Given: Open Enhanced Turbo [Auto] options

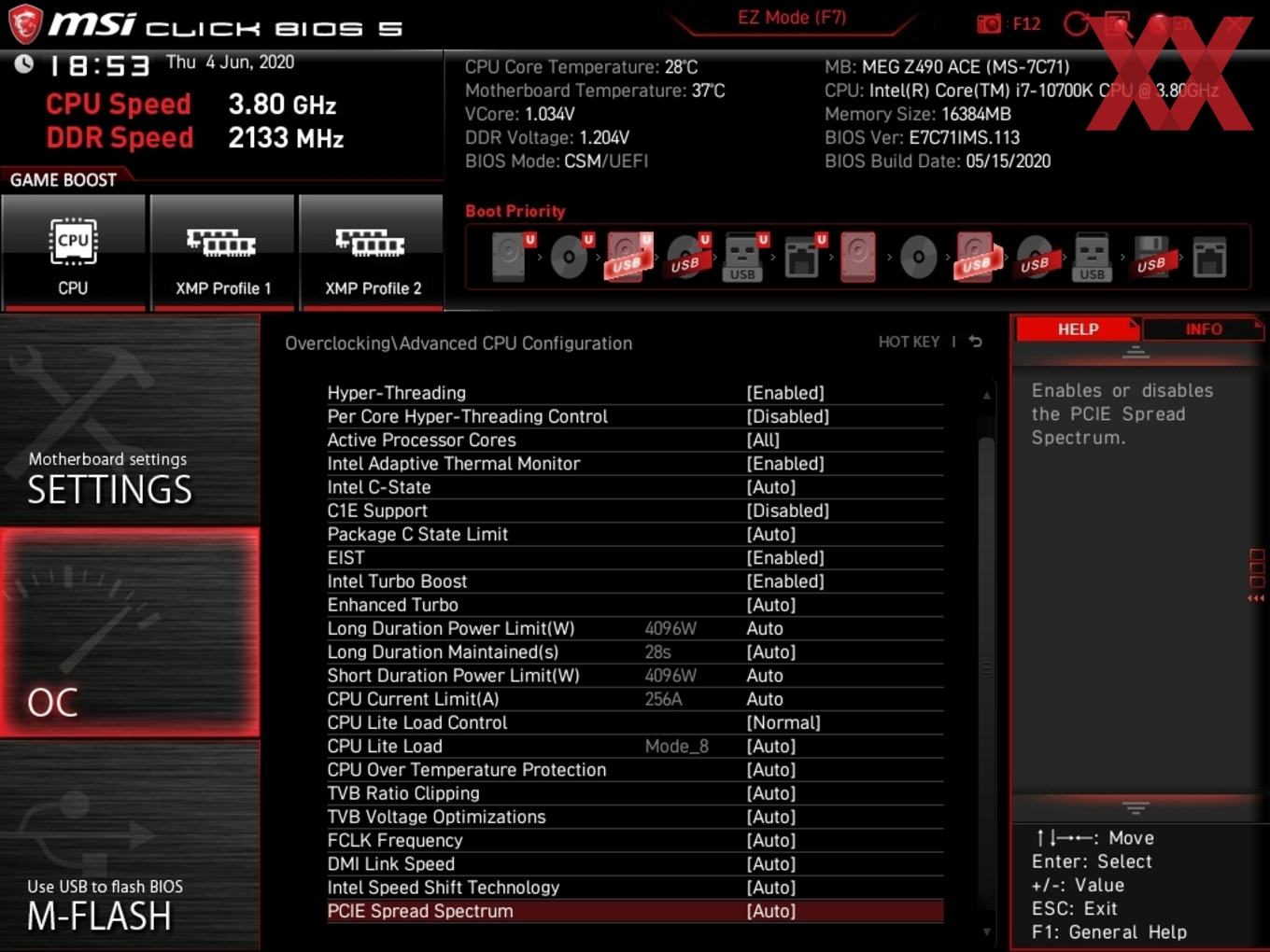Looking at the screenshot, I should pos(771,605).
